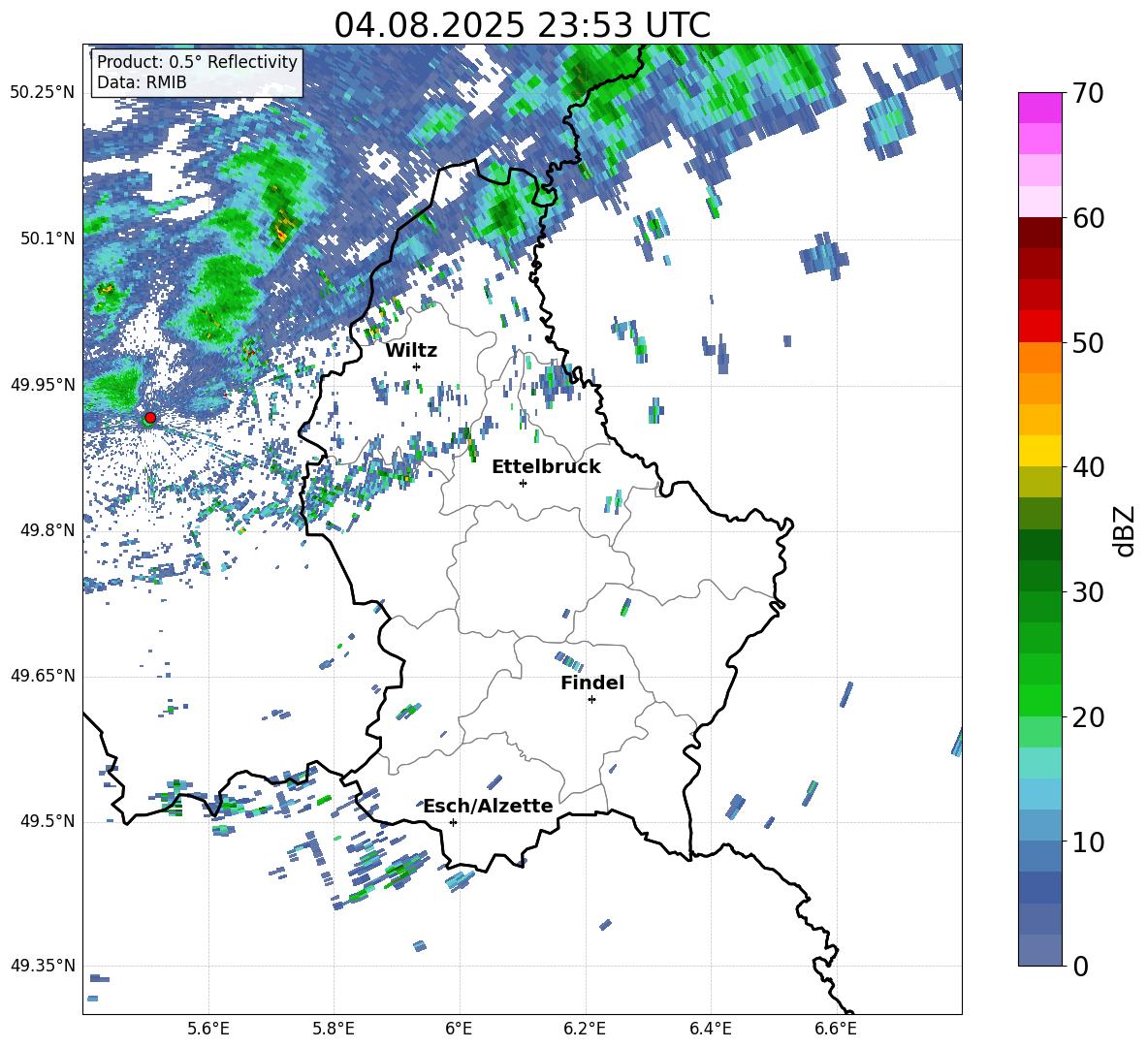Click the Wiltz station cross marker

click(417, 366)
